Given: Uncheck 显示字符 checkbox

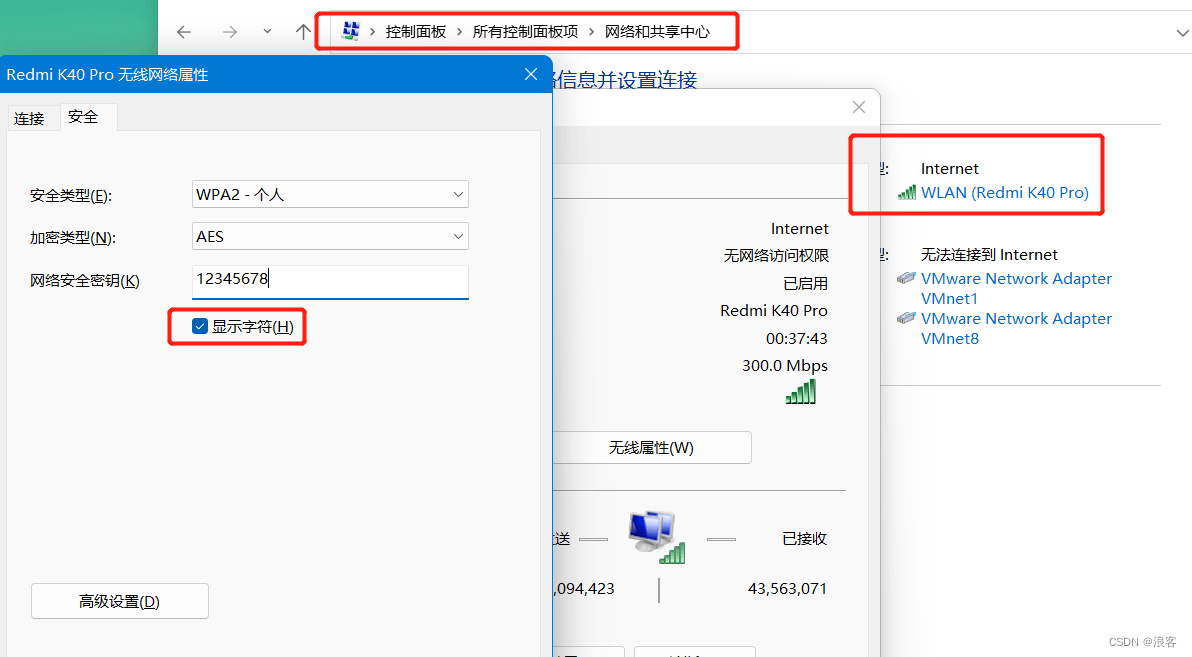Looking at the screenshot, I should 200,326.
